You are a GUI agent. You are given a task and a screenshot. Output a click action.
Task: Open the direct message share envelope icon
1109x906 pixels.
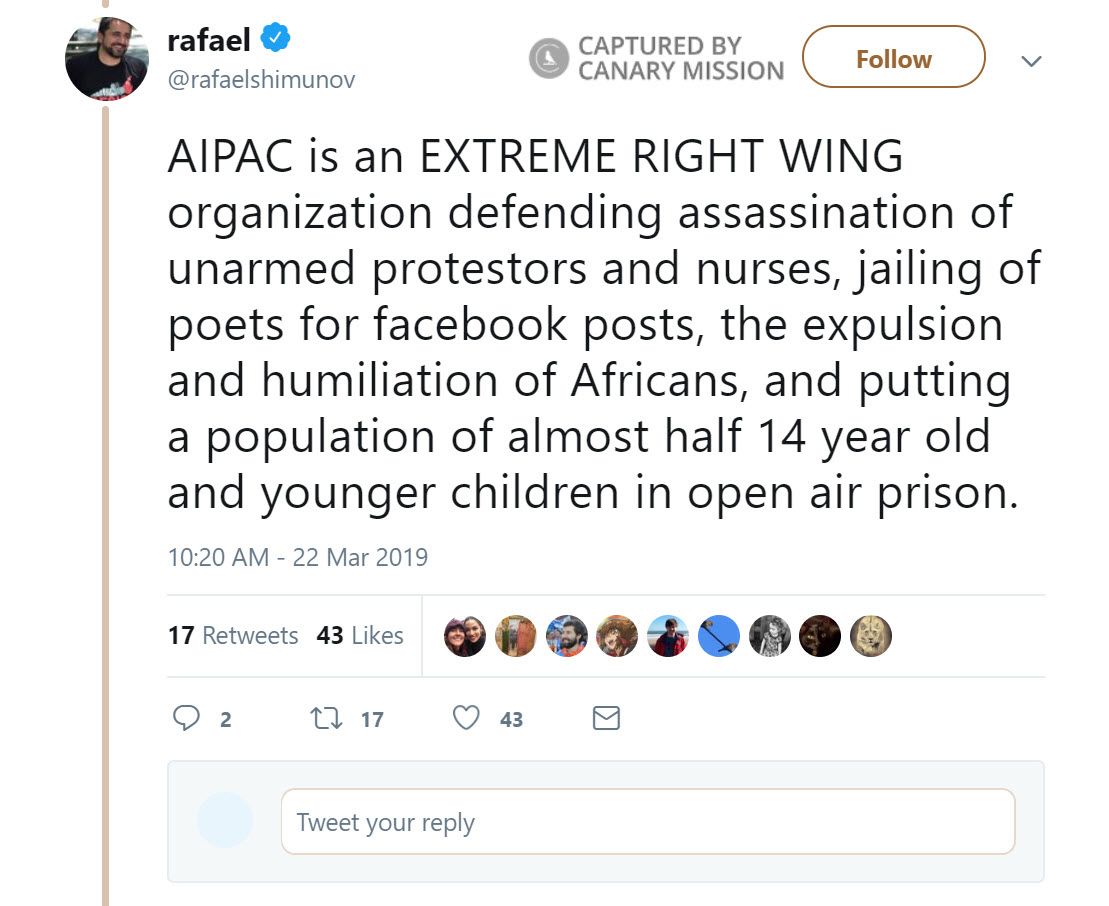[x=606, y=717]
